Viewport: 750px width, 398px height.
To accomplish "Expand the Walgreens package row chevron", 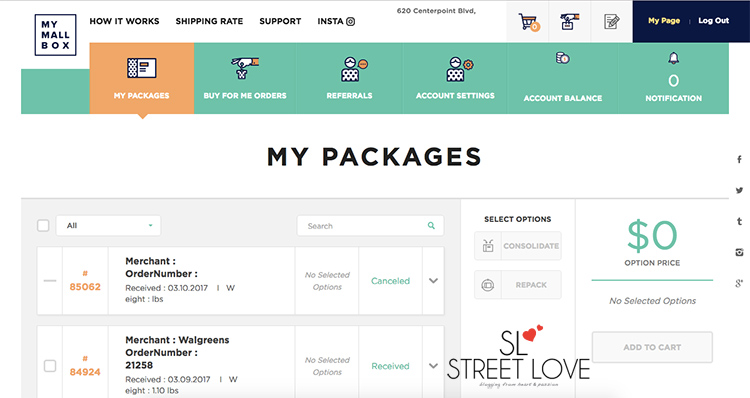I will (433, 366).
